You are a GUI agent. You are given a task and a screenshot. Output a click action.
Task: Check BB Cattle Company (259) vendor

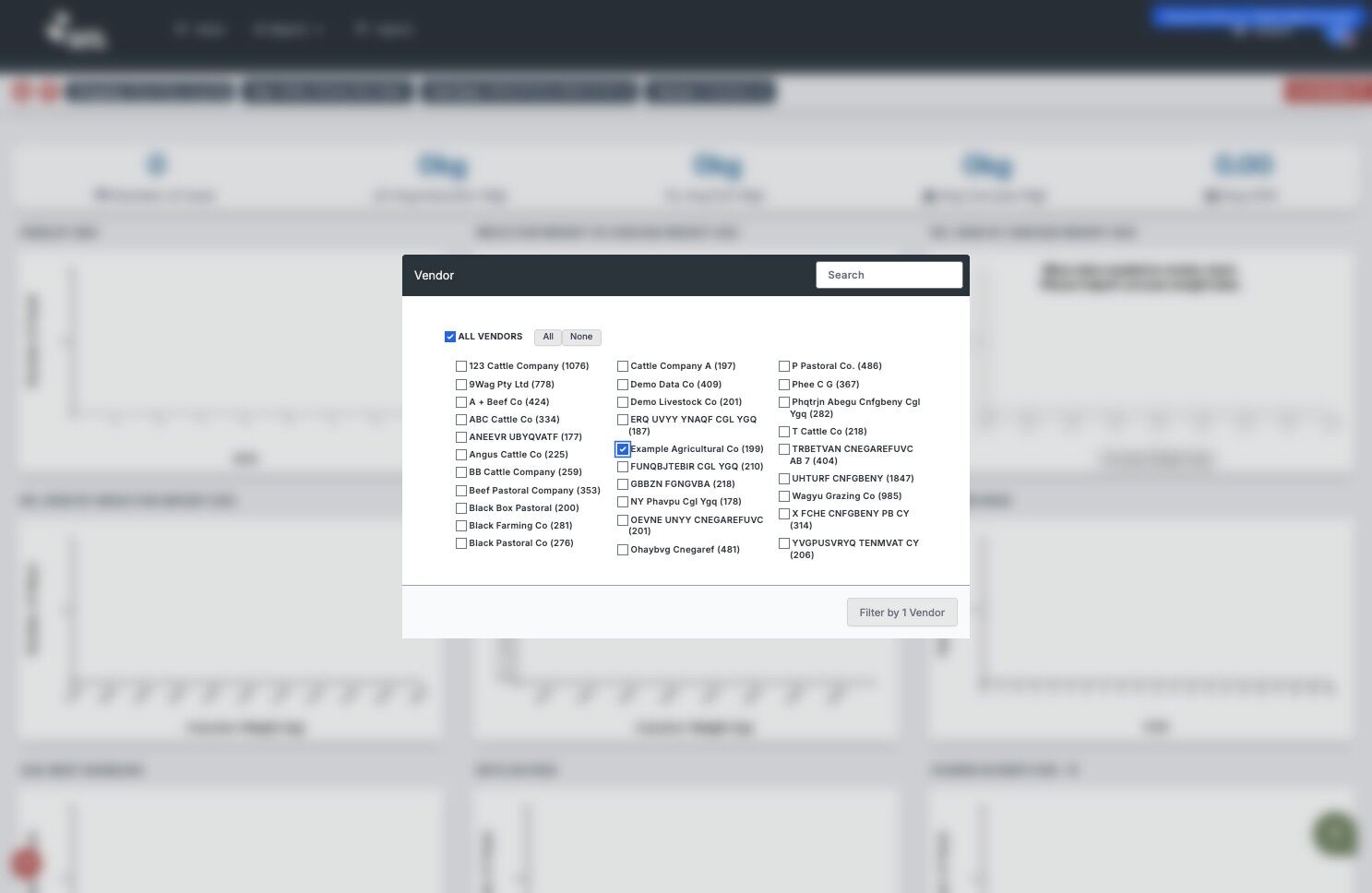tap(461, 472)
